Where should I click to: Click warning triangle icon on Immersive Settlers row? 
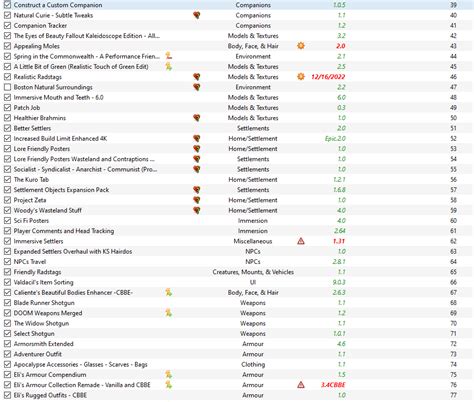pos(301,241)
